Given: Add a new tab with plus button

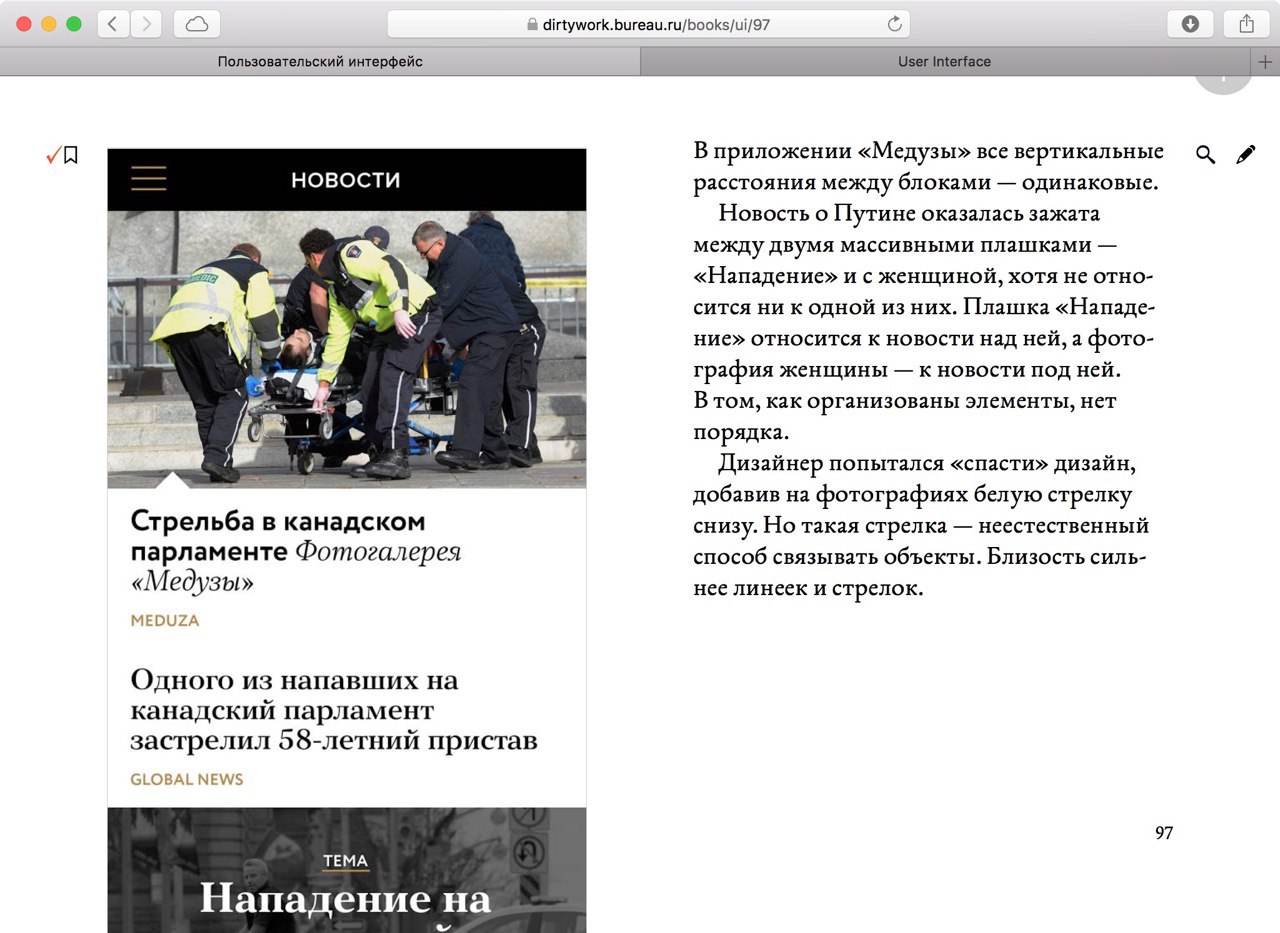Looking at the screenshot, I should (1266, 62).
